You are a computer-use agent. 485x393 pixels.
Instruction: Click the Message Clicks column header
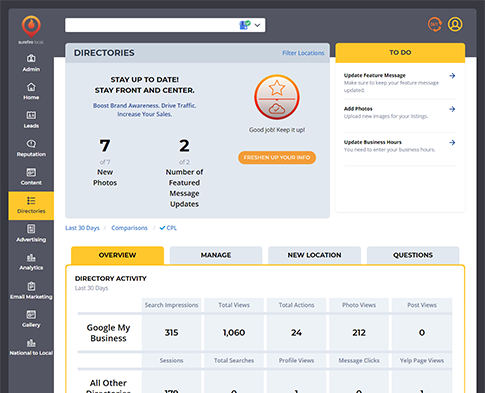[x=359, y=360]
